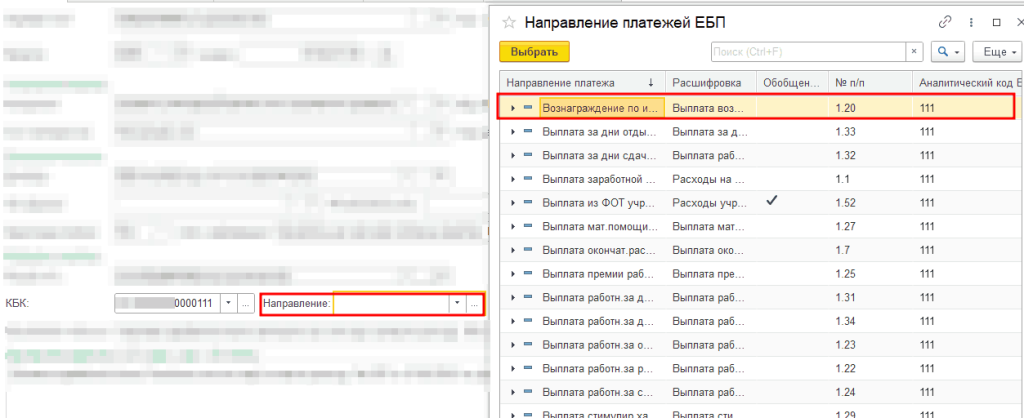
Task: Select the Выплата мат.помощи entry
Action: 600,226
